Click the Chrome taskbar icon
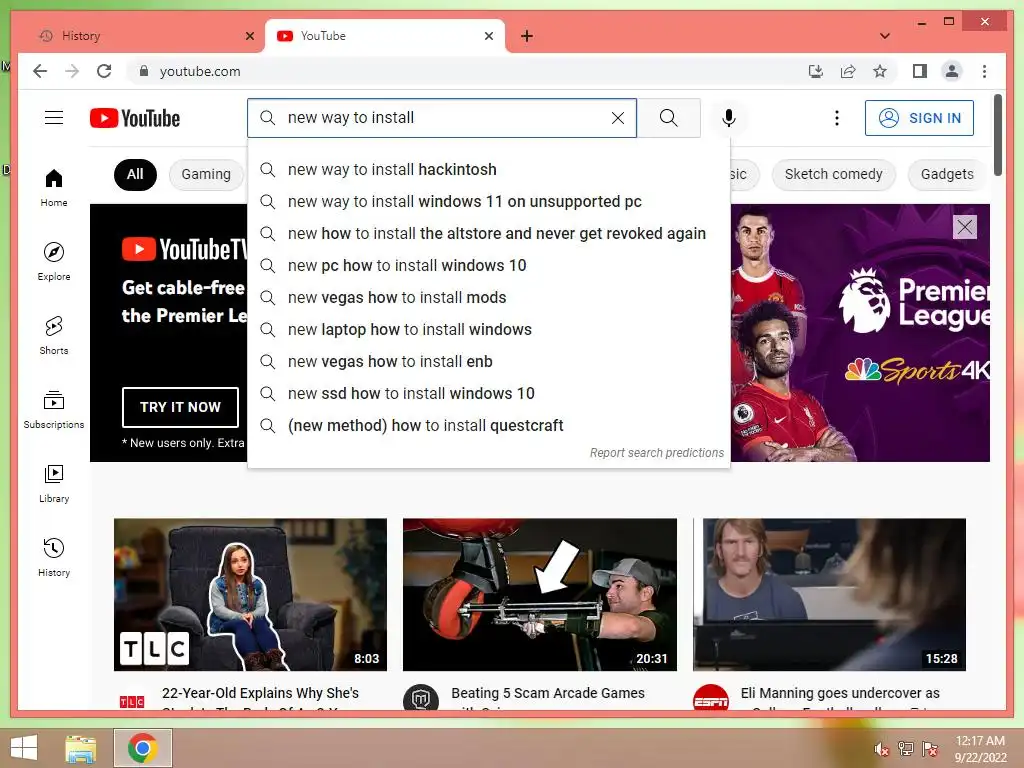The image size is (1024, 768). click(142, 748)
